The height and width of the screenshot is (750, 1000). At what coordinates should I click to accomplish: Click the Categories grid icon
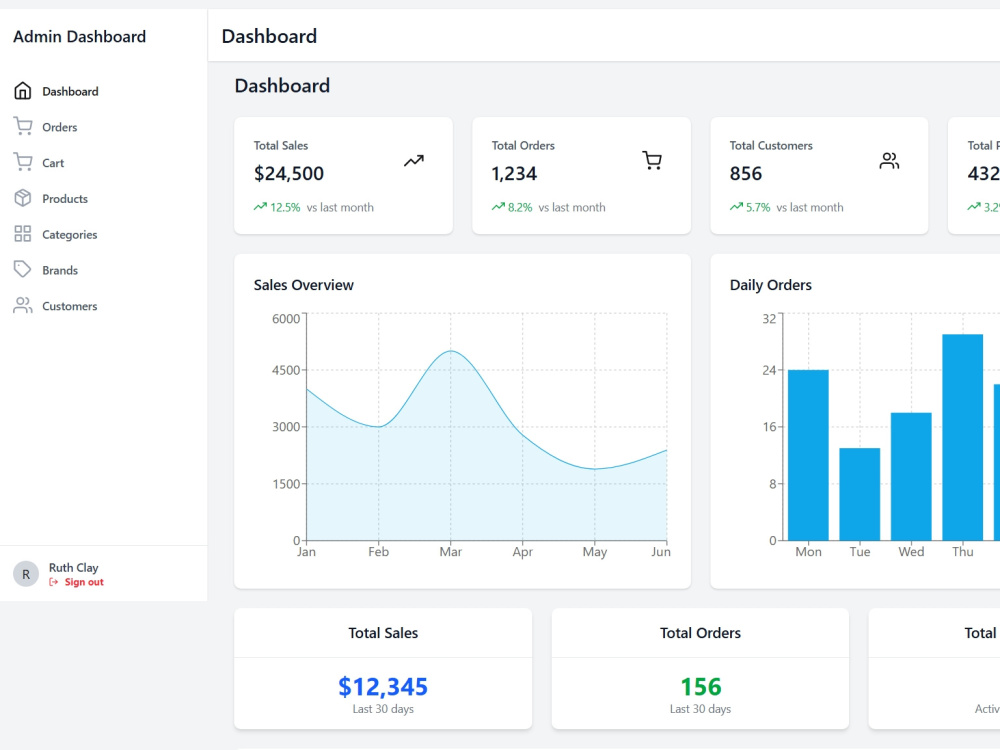(x=22, y=234)
